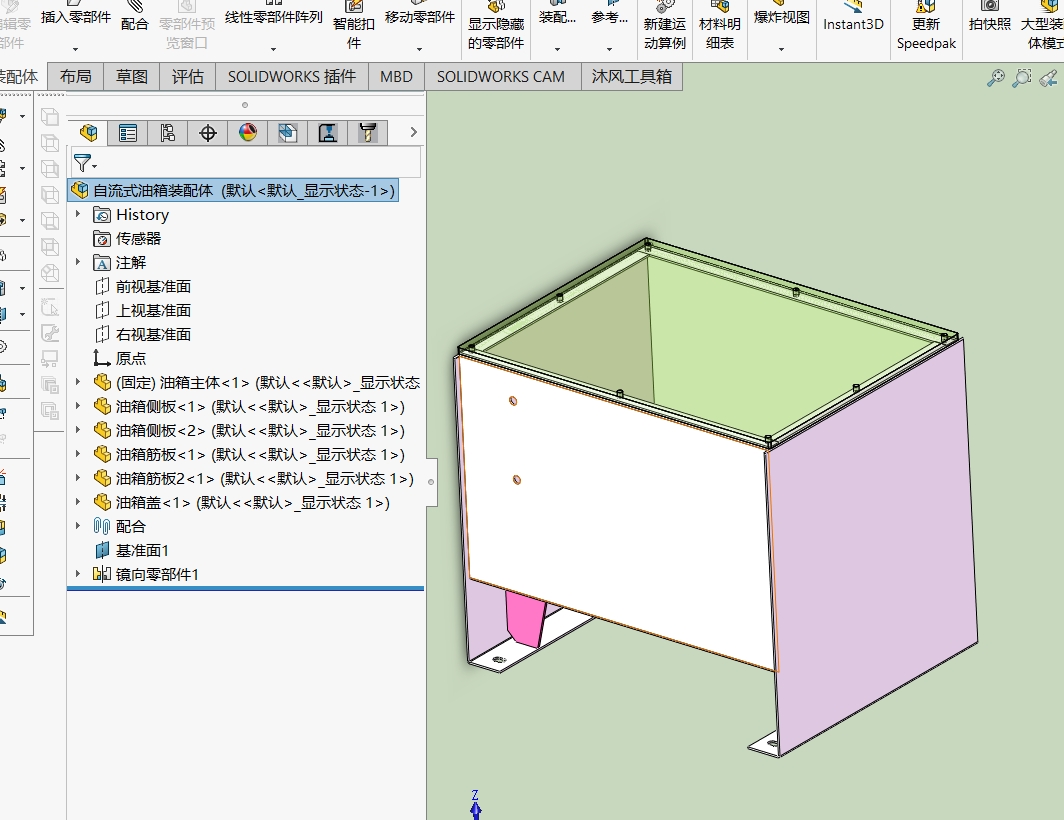The width and height of the screenshot is (1064, 820).
Task: Switch to the 草图 tab
Action: pyautogui.click(x=131, y=77)
